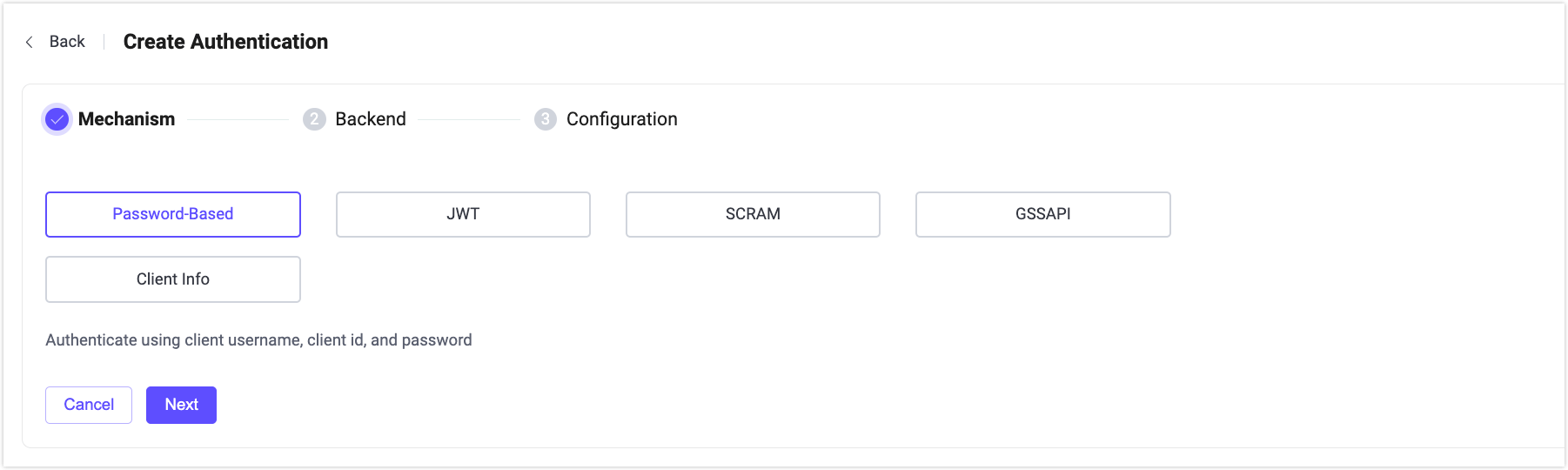This screenshot has height=470, width=1568.
Task: Choose the JWT authentication mechanism
Action: click(x=463, y=214)
